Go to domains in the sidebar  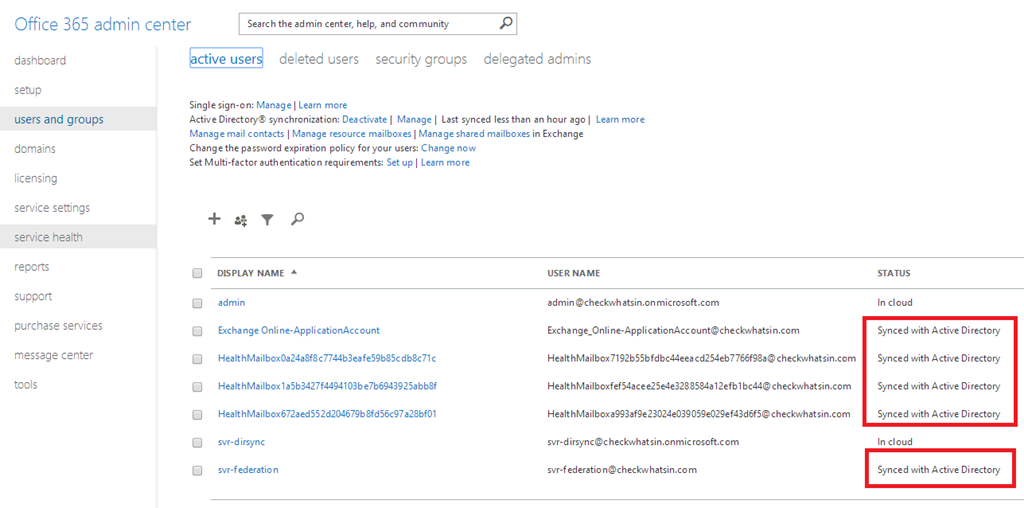click(x=35, y=148)
